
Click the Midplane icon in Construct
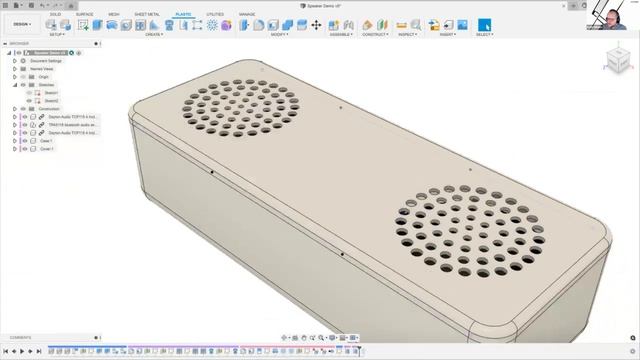[x=382, y=25]
